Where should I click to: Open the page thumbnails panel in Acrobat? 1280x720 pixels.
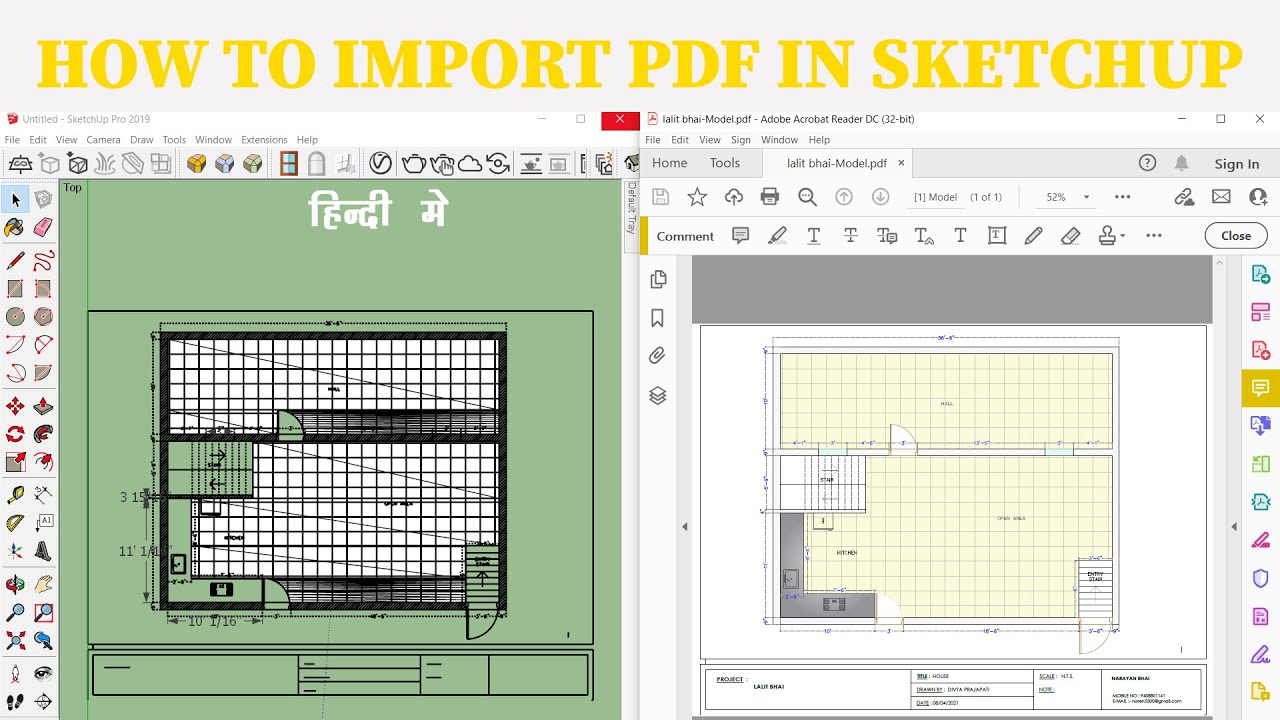[x=657, y=279]
